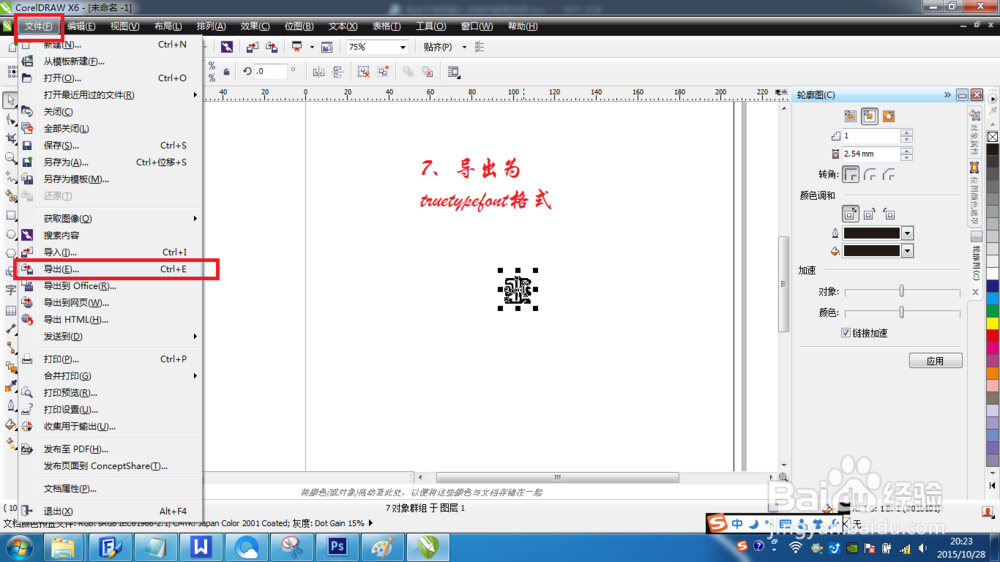The width and height of the screenshot is (1000, 562).
Task: Open the 文件(F) menu
Action: [38, 26]
